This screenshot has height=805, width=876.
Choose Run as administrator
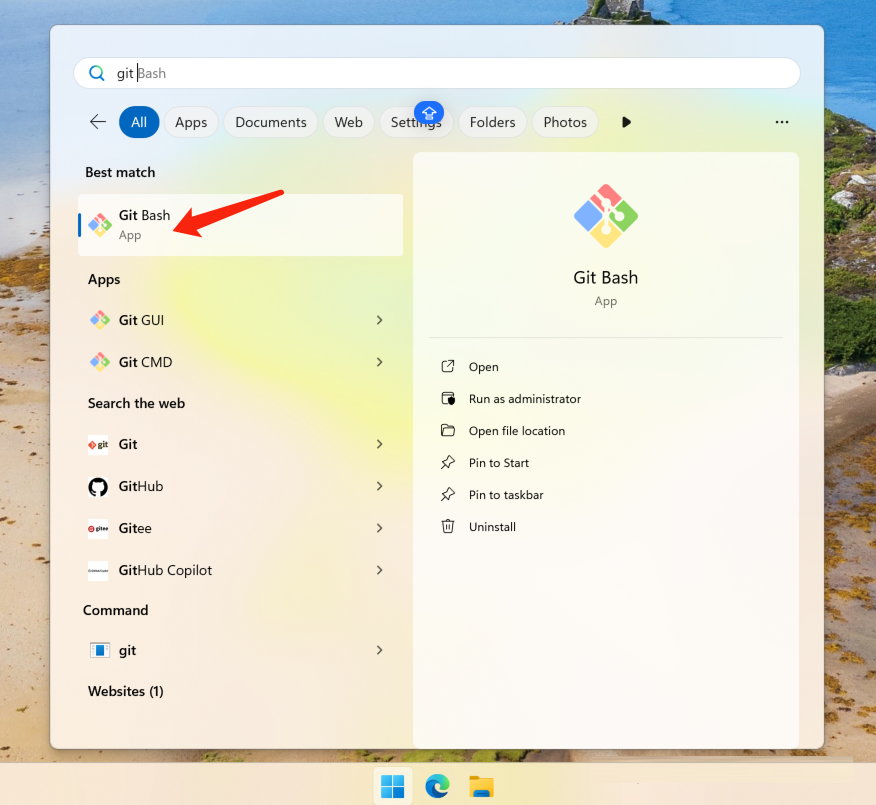[x=525, y=399]
